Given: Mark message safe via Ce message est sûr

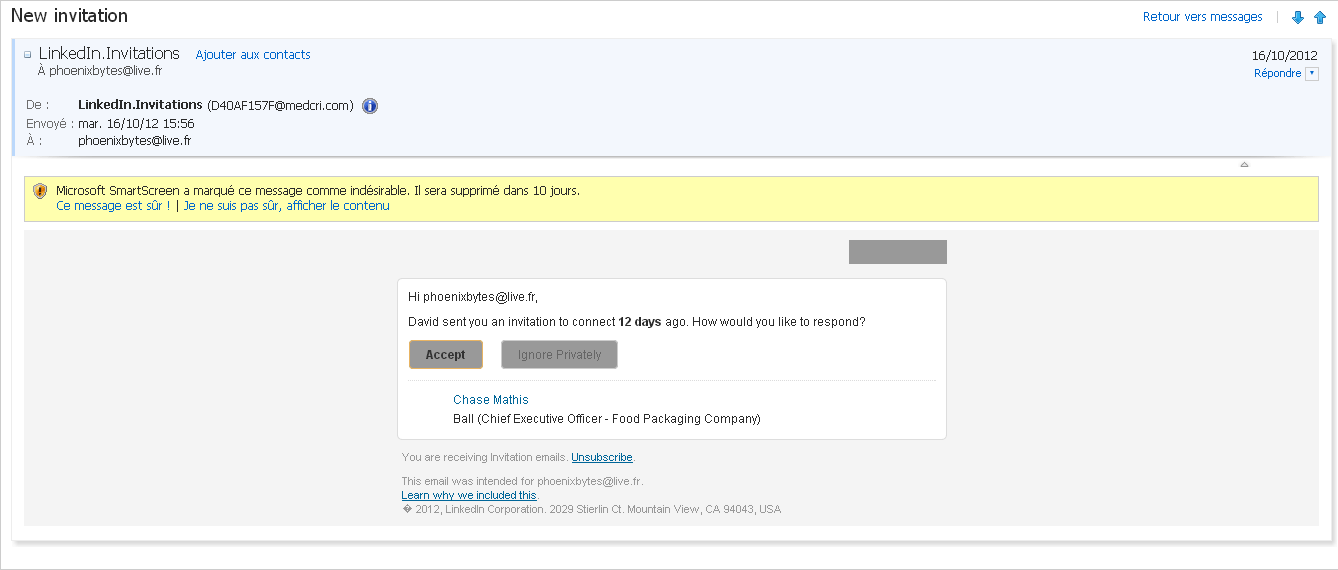Looking at the screenshot, I should [x=113, y=206].
